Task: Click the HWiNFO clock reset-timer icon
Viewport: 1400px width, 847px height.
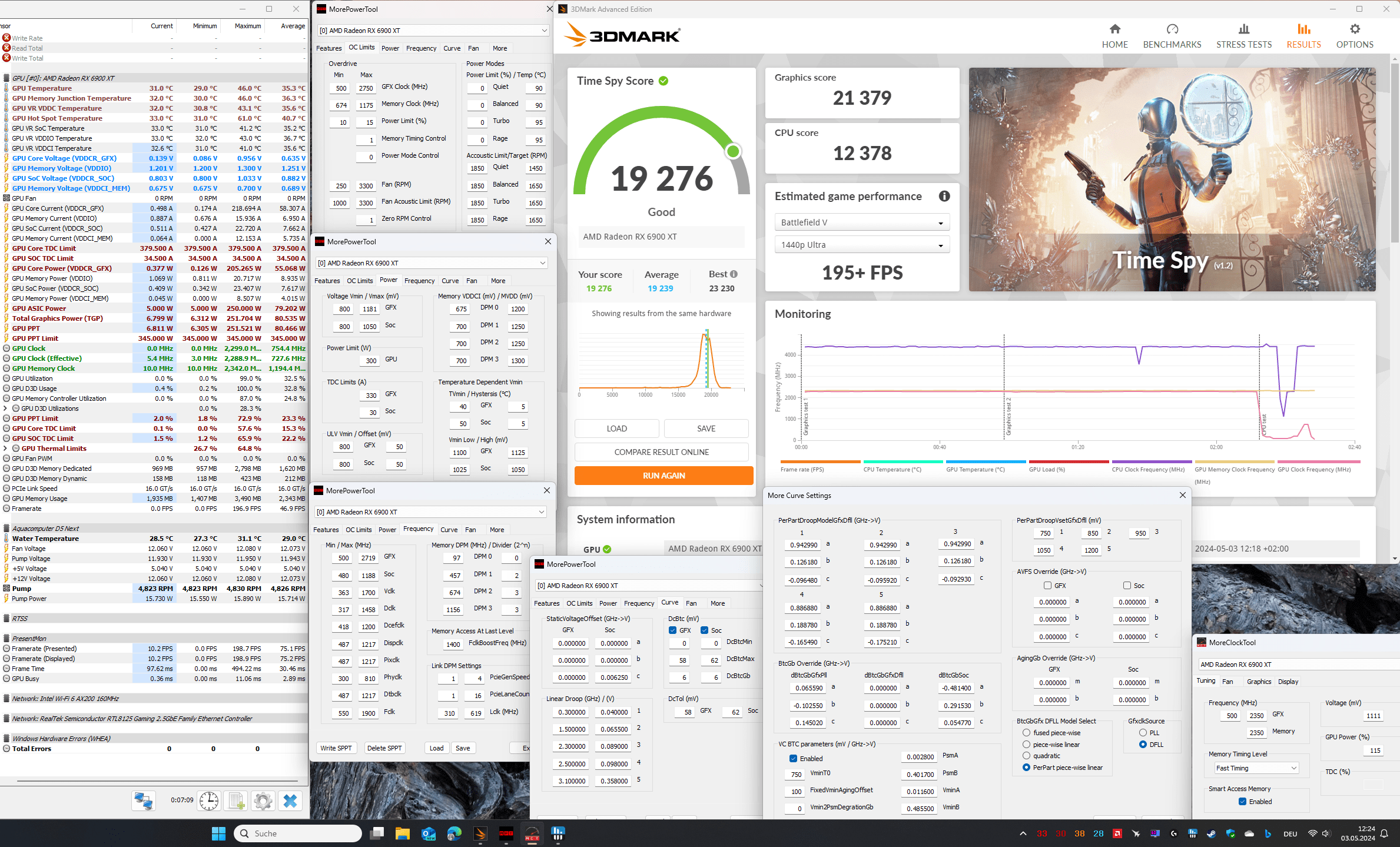Action: [208, 801]
